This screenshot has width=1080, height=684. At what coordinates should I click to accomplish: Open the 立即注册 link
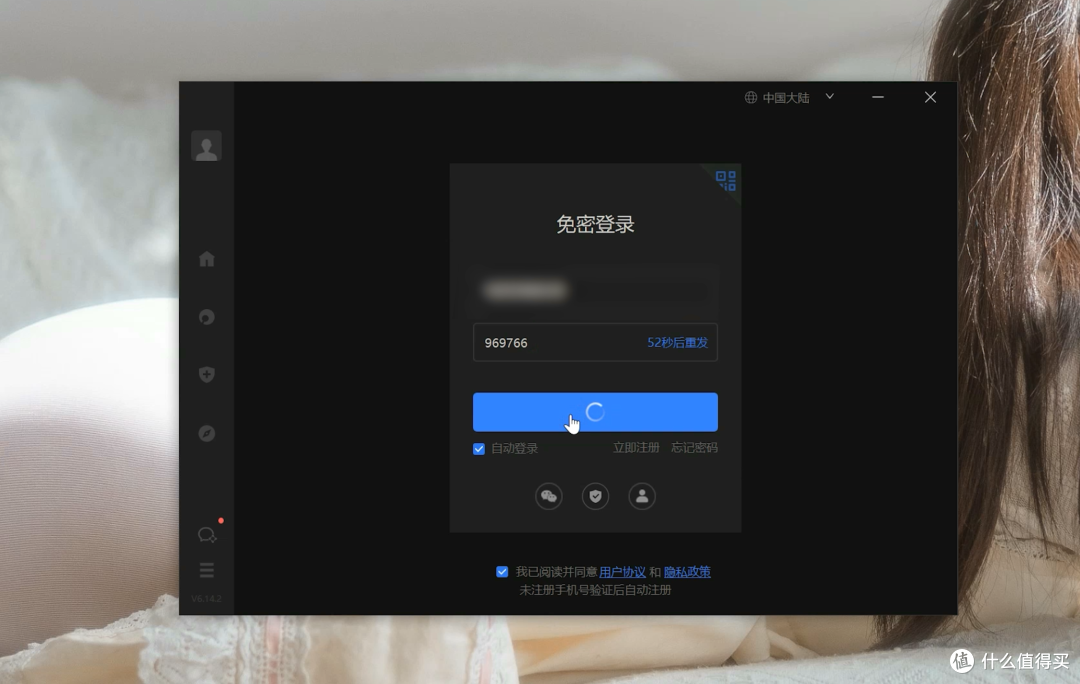(636, 448)
